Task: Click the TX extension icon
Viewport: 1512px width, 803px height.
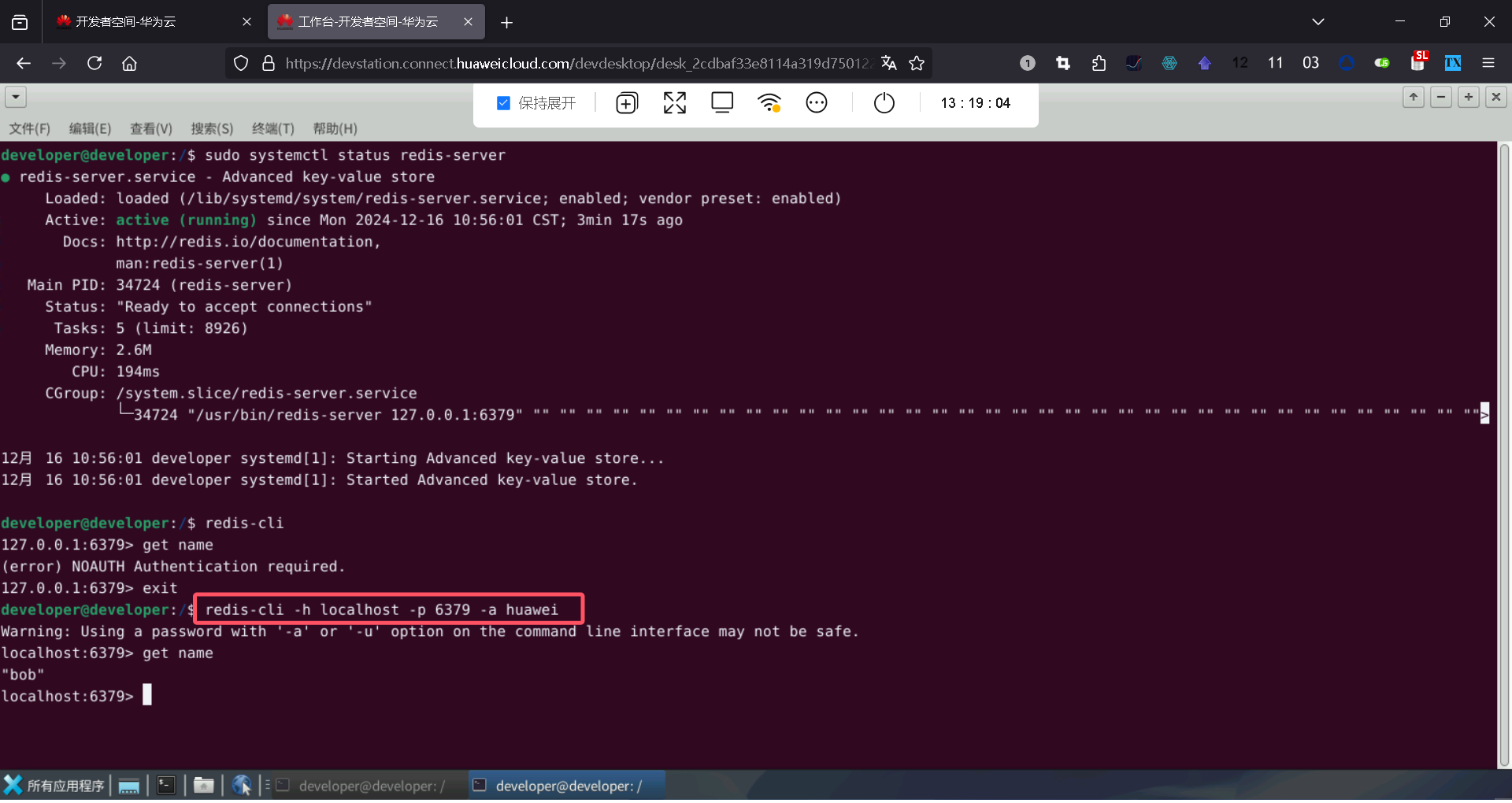Action: tap(1453, 63)
